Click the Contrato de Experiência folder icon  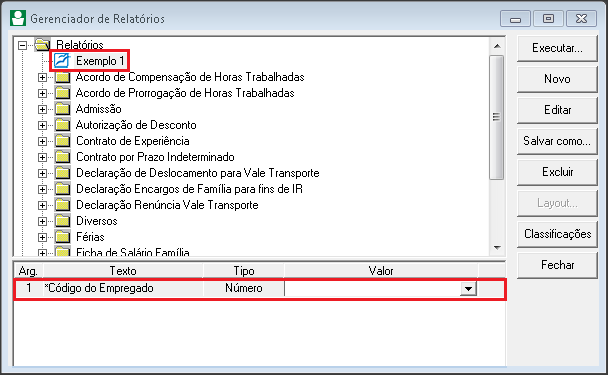tap(62, 141)
